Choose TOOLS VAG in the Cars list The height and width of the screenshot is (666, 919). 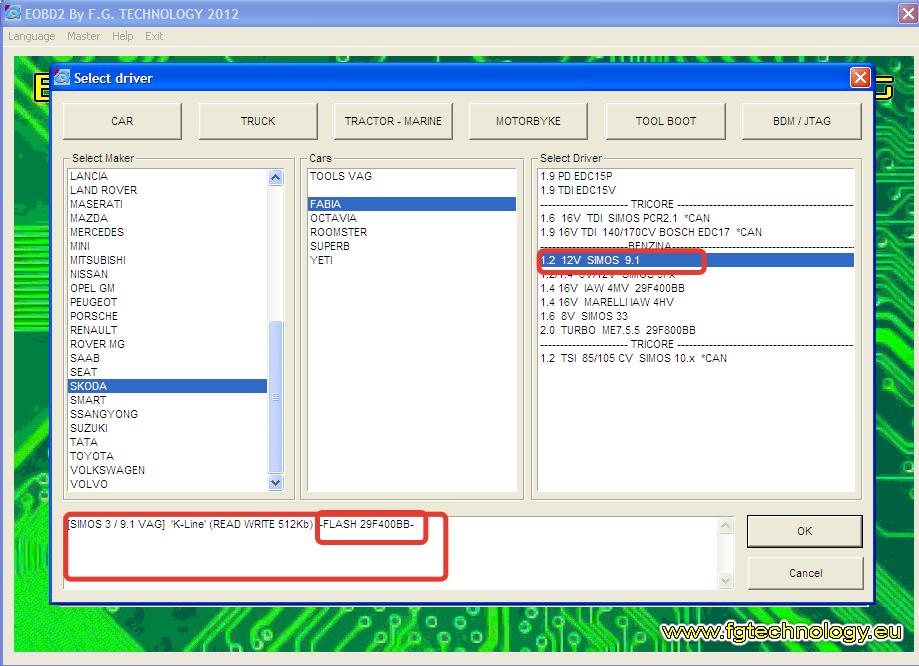[x=412, y=176]
